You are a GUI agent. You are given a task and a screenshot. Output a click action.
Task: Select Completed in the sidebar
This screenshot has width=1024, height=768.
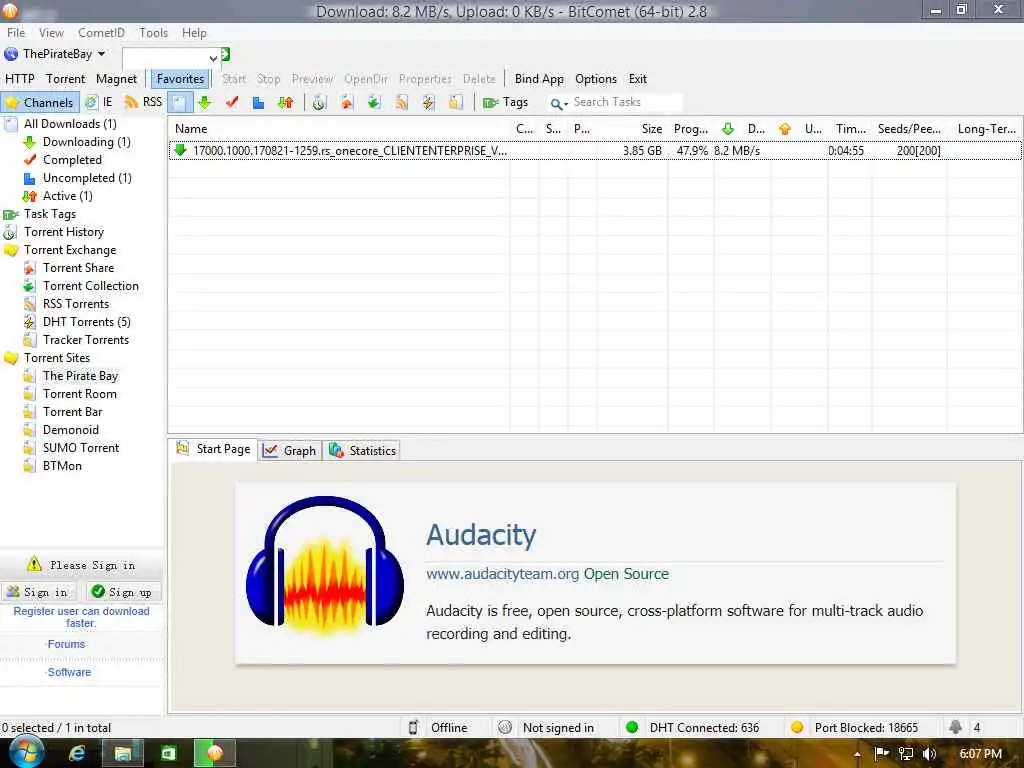(x=72, y=160)
